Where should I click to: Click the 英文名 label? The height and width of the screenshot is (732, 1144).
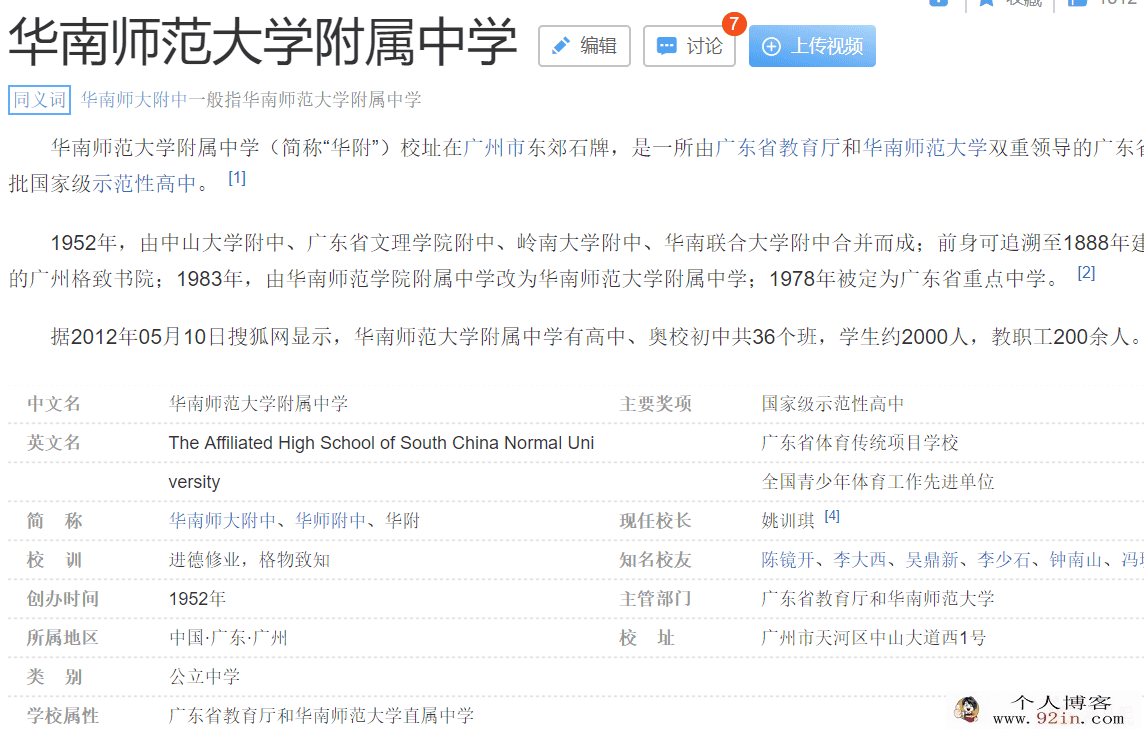tap(53, 443)
